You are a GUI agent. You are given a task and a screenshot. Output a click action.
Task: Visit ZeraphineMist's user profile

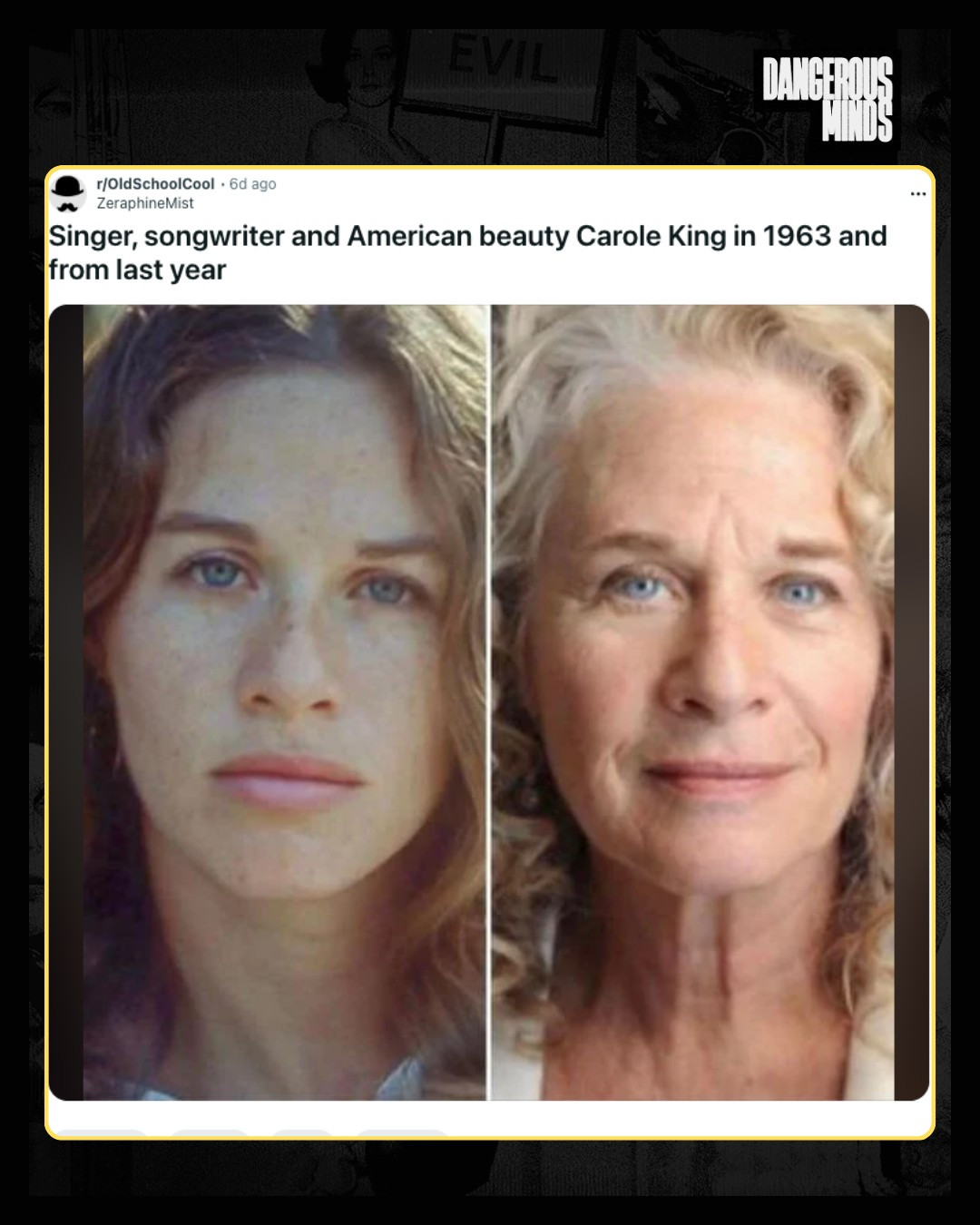(145, 203)
